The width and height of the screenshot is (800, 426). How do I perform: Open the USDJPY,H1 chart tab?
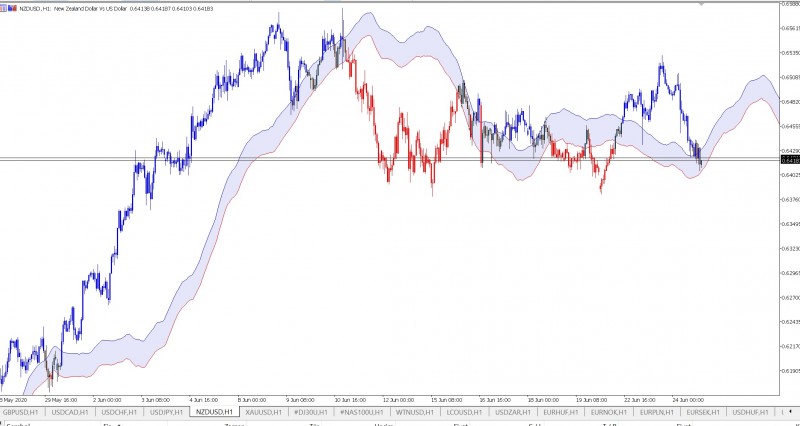pos(166,412)
